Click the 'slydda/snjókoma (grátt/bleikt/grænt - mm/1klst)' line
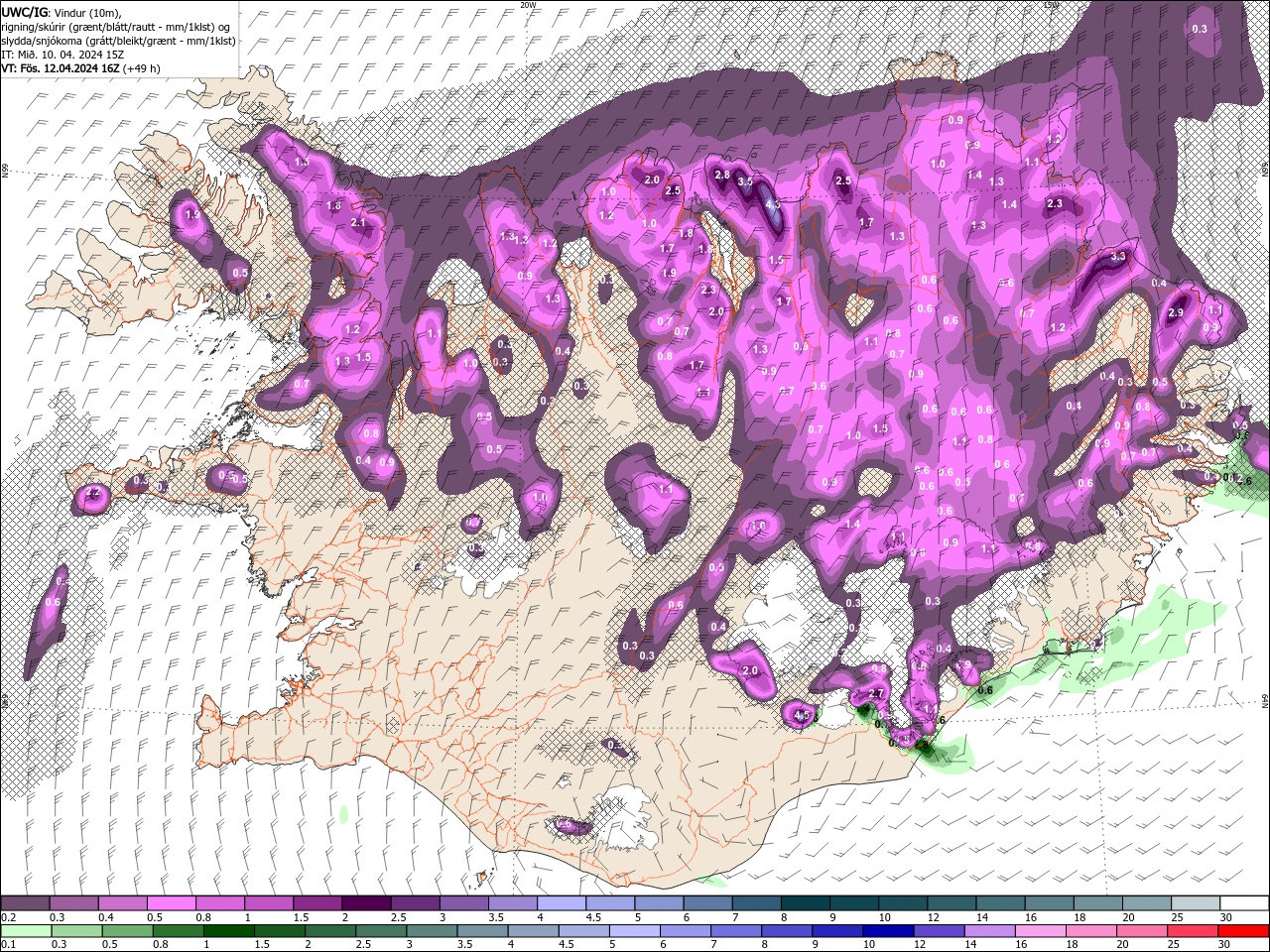Screen dimensions: 1270x952 [119, 40]
